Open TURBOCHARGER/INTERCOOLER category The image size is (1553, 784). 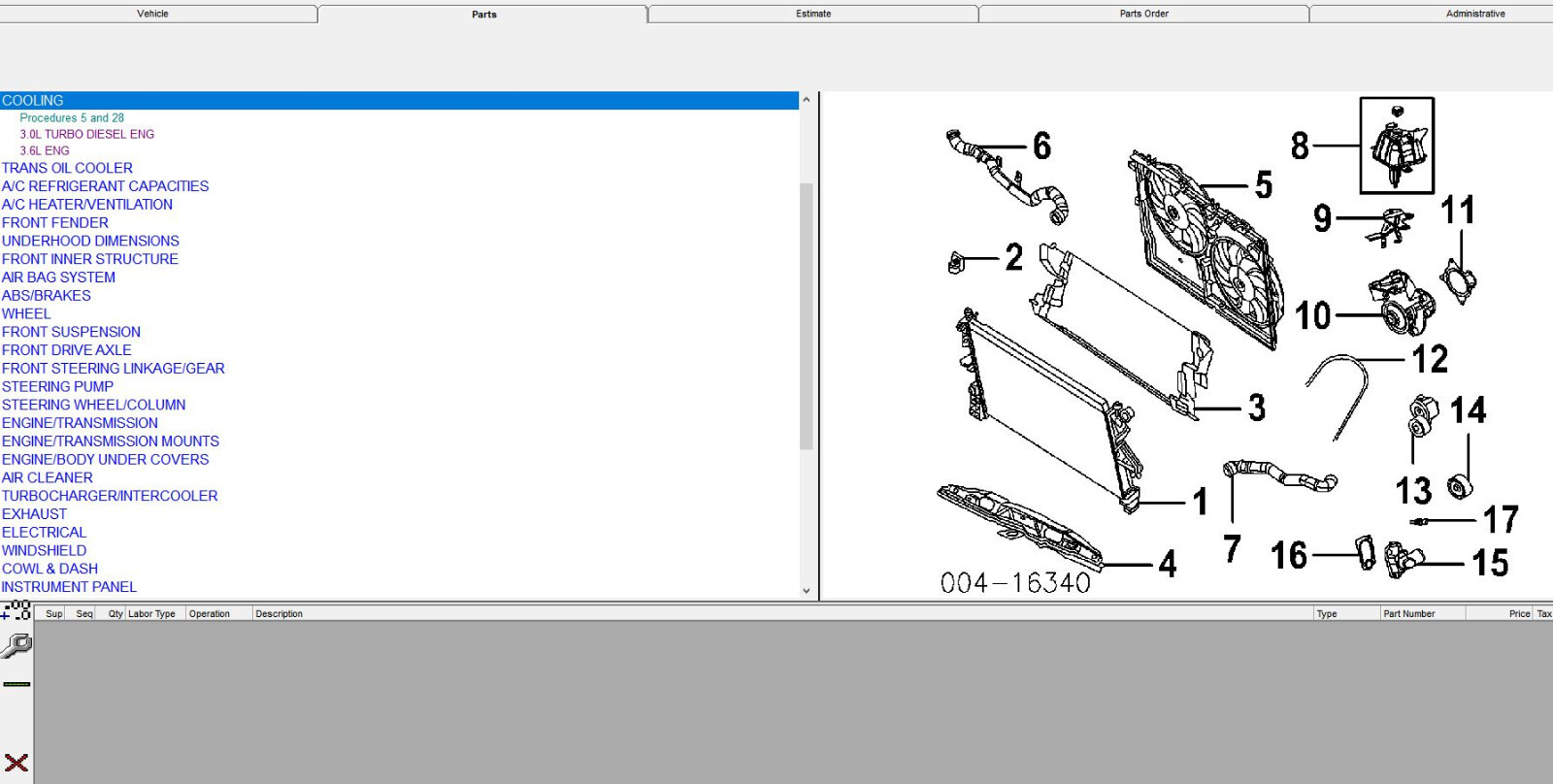pyautogui.click(x=110, y=496)
